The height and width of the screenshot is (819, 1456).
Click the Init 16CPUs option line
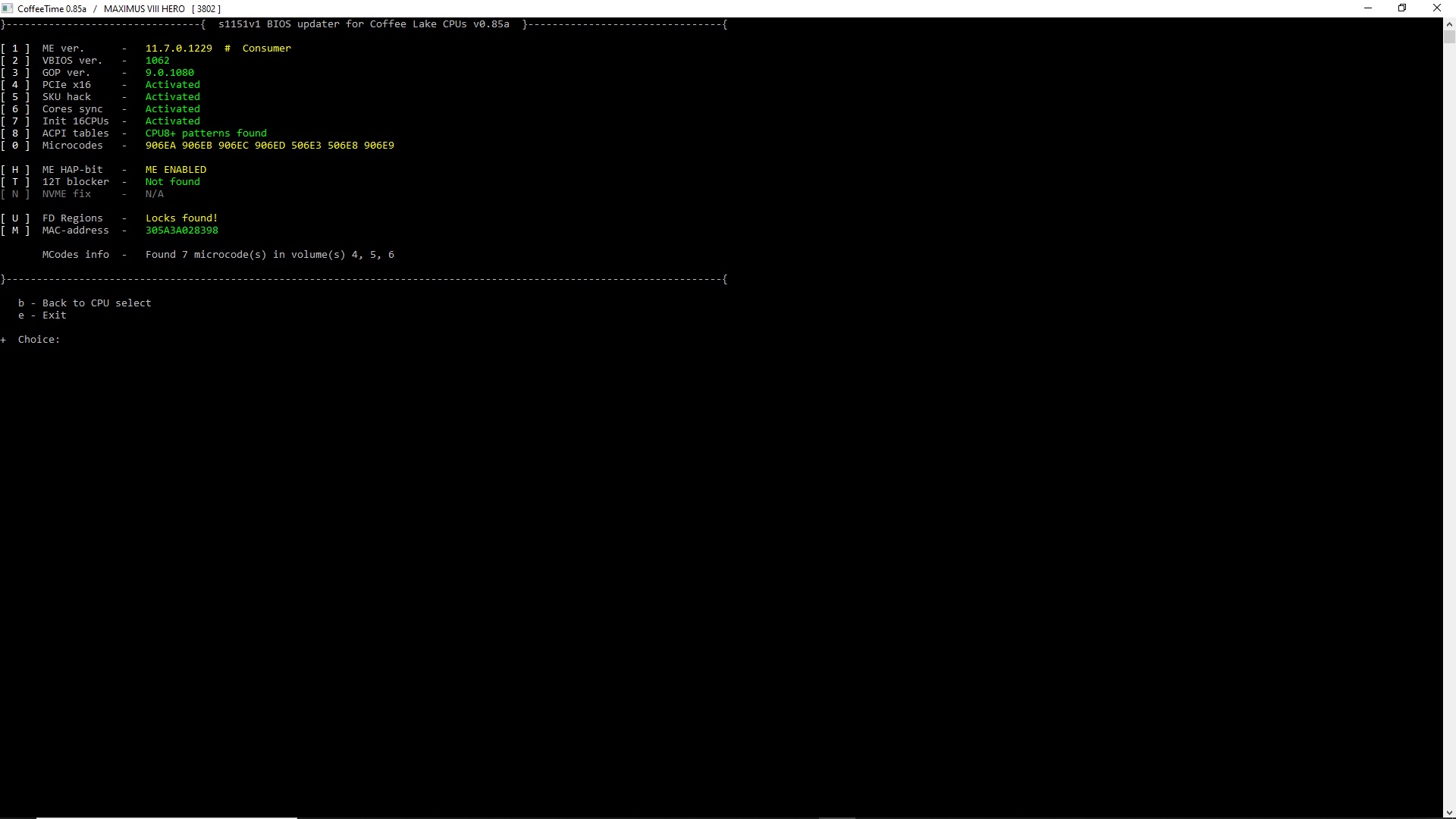coord(75,121)
